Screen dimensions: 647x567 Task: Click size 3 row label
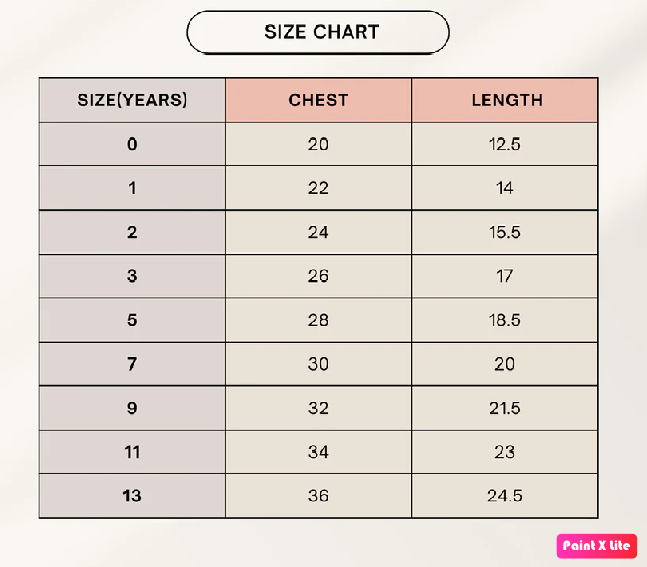pyautogui.click(x=132, y=276)
